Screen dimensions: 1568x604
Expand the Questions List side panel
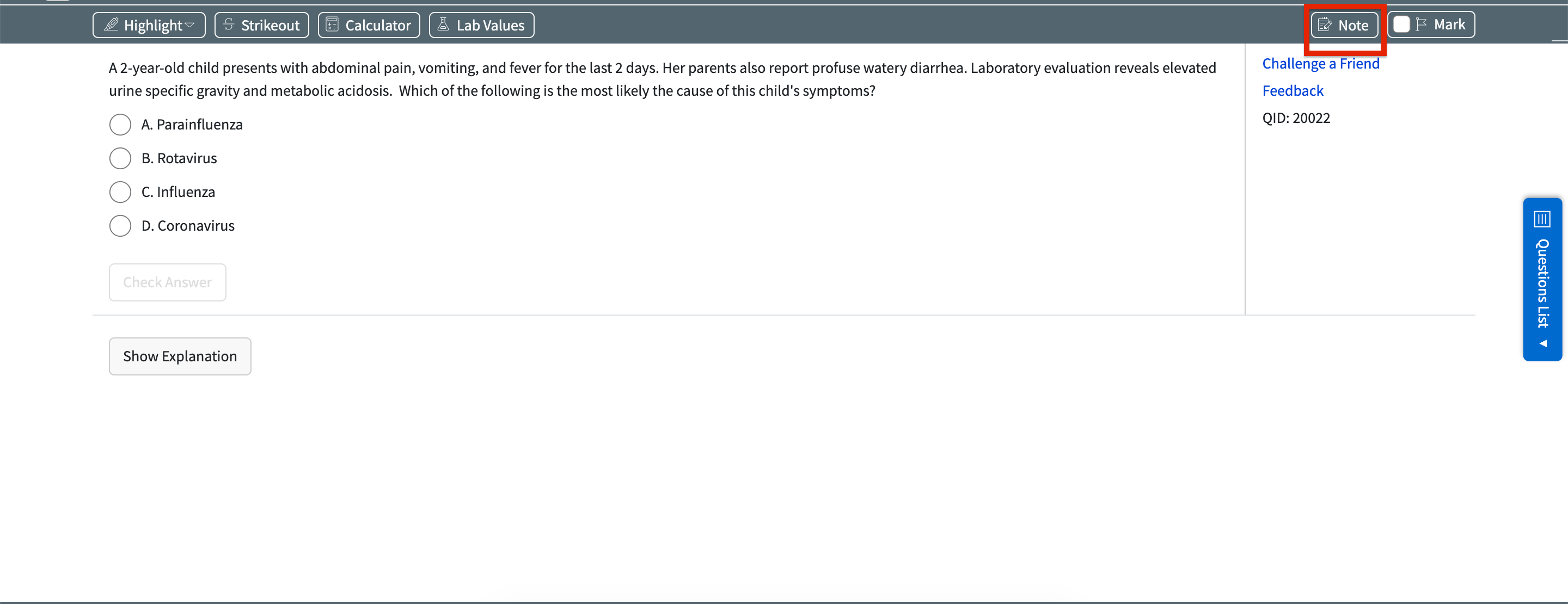coord(1542,283)
